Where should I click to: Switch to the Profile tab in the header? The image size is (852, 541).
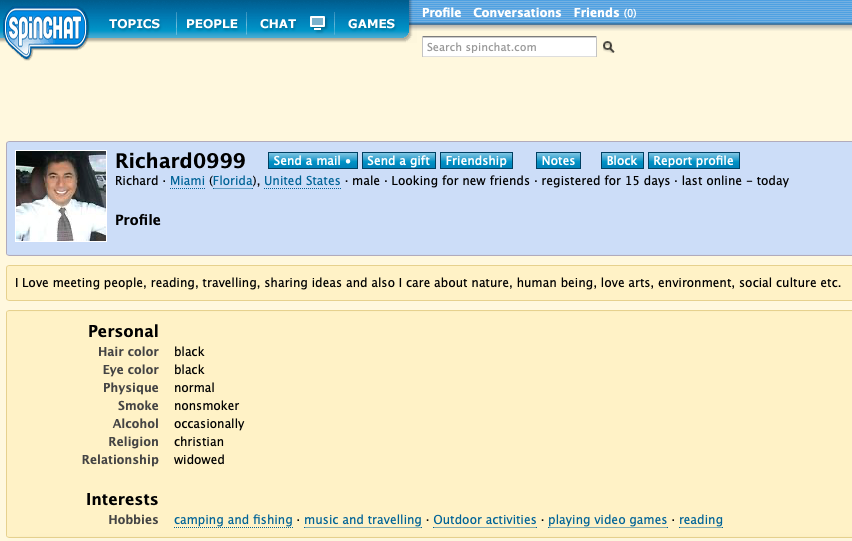coord(441,12)
